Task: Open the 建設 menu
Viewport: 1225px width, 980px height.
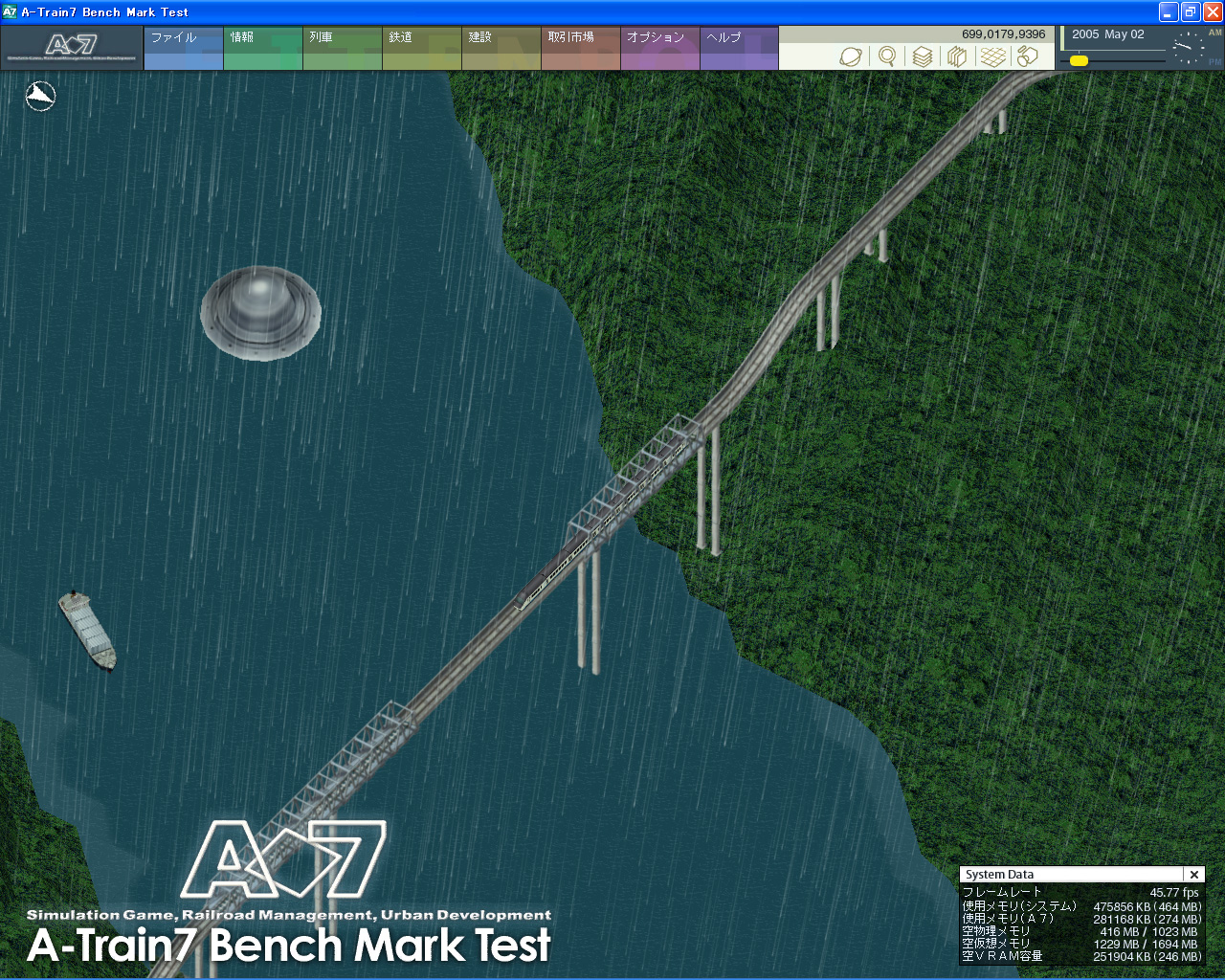Action: tap(501, 48)
